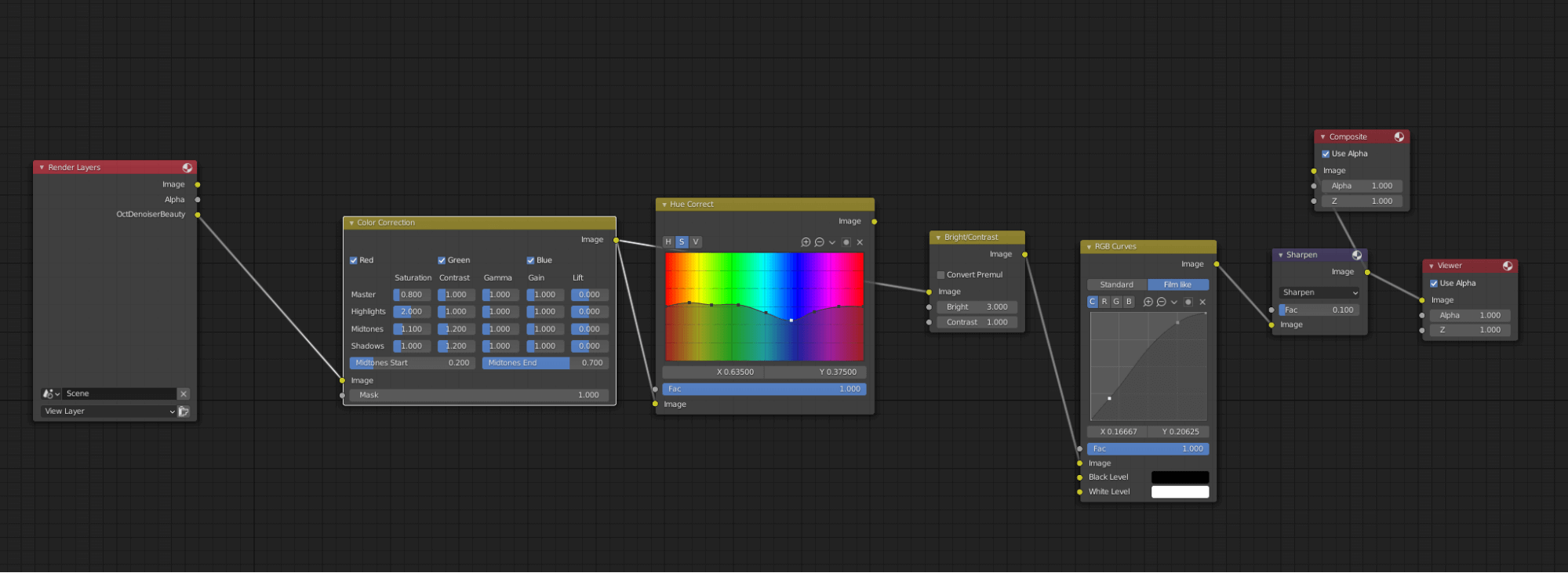Click Render Layers Alpha output socket
1568x573 pixels.
click(198, 200)
